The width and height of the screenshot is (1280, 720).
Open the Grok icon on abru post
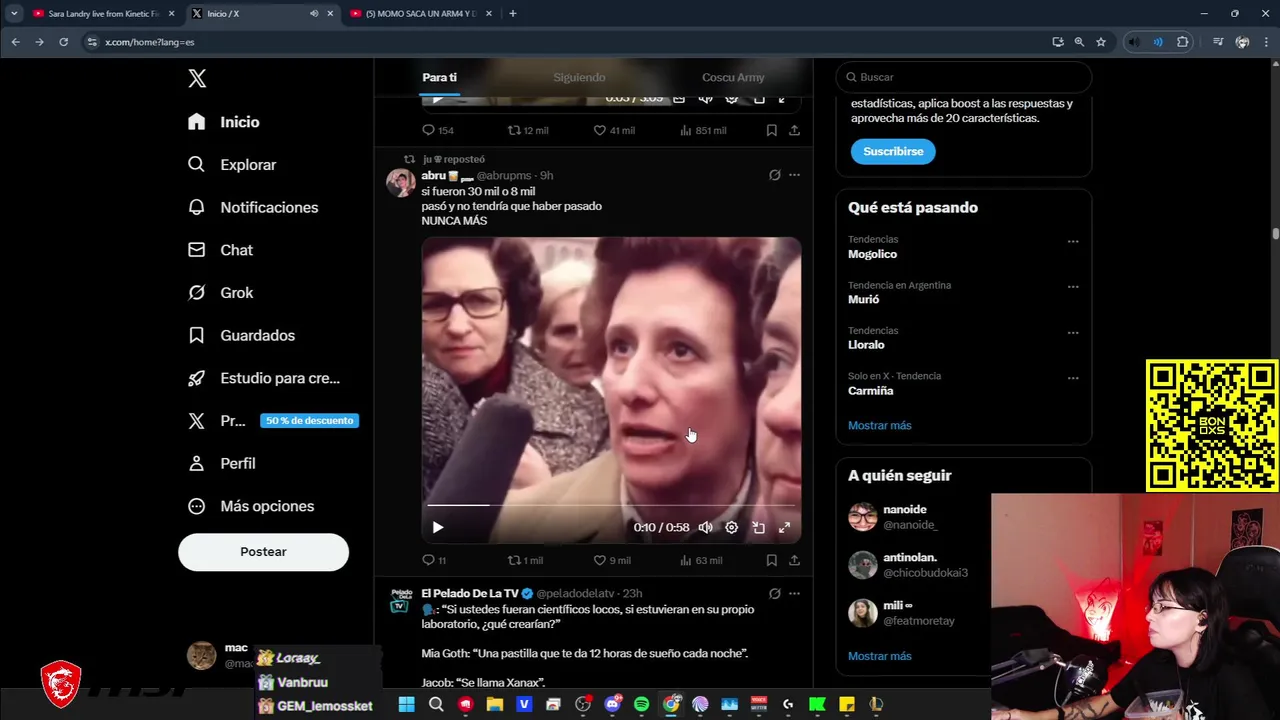click(x=774, y=175)
